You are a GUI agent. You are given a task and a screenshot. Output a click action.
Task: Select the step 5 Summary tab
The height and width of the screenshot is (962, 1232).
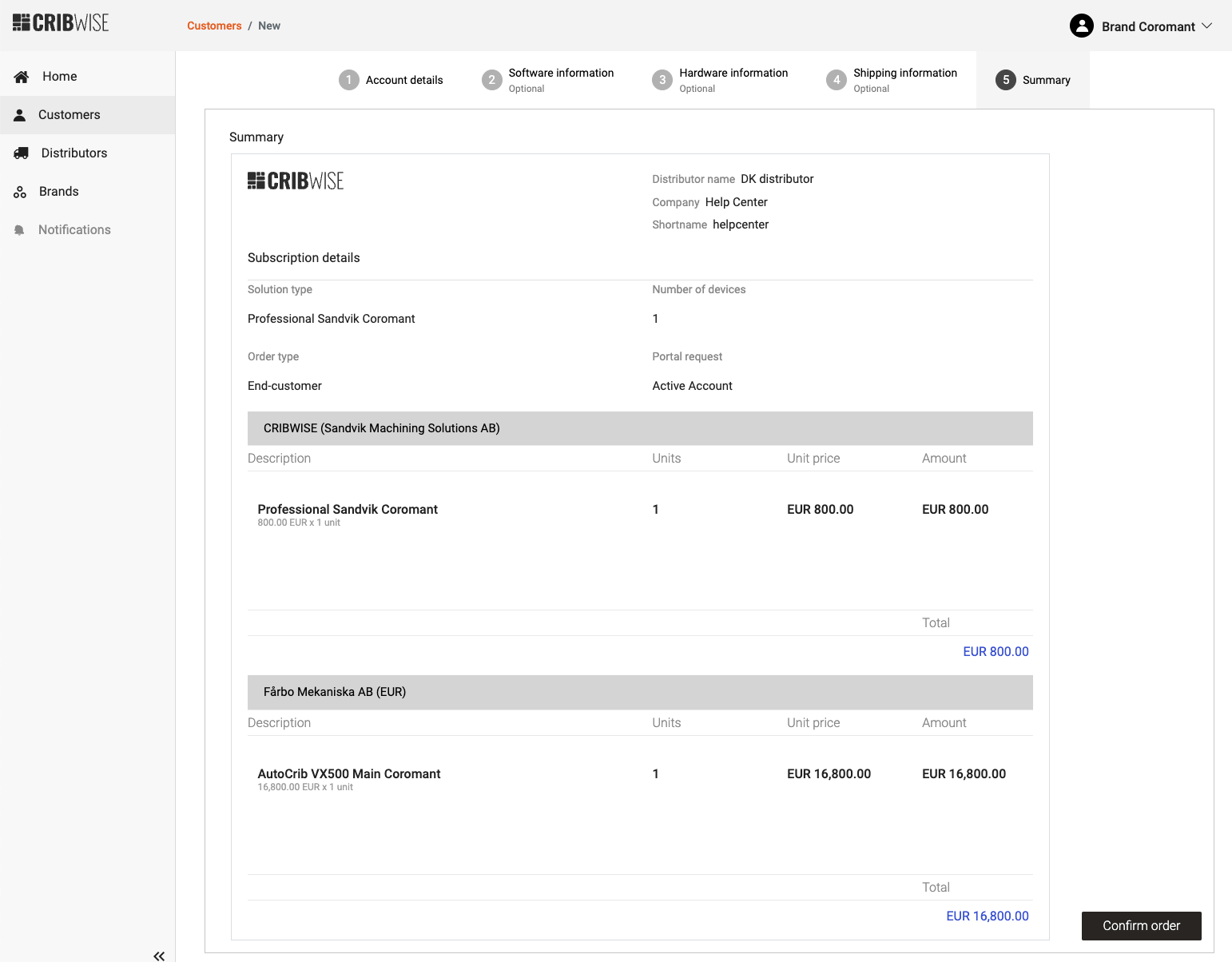(x=1033, y=80)
